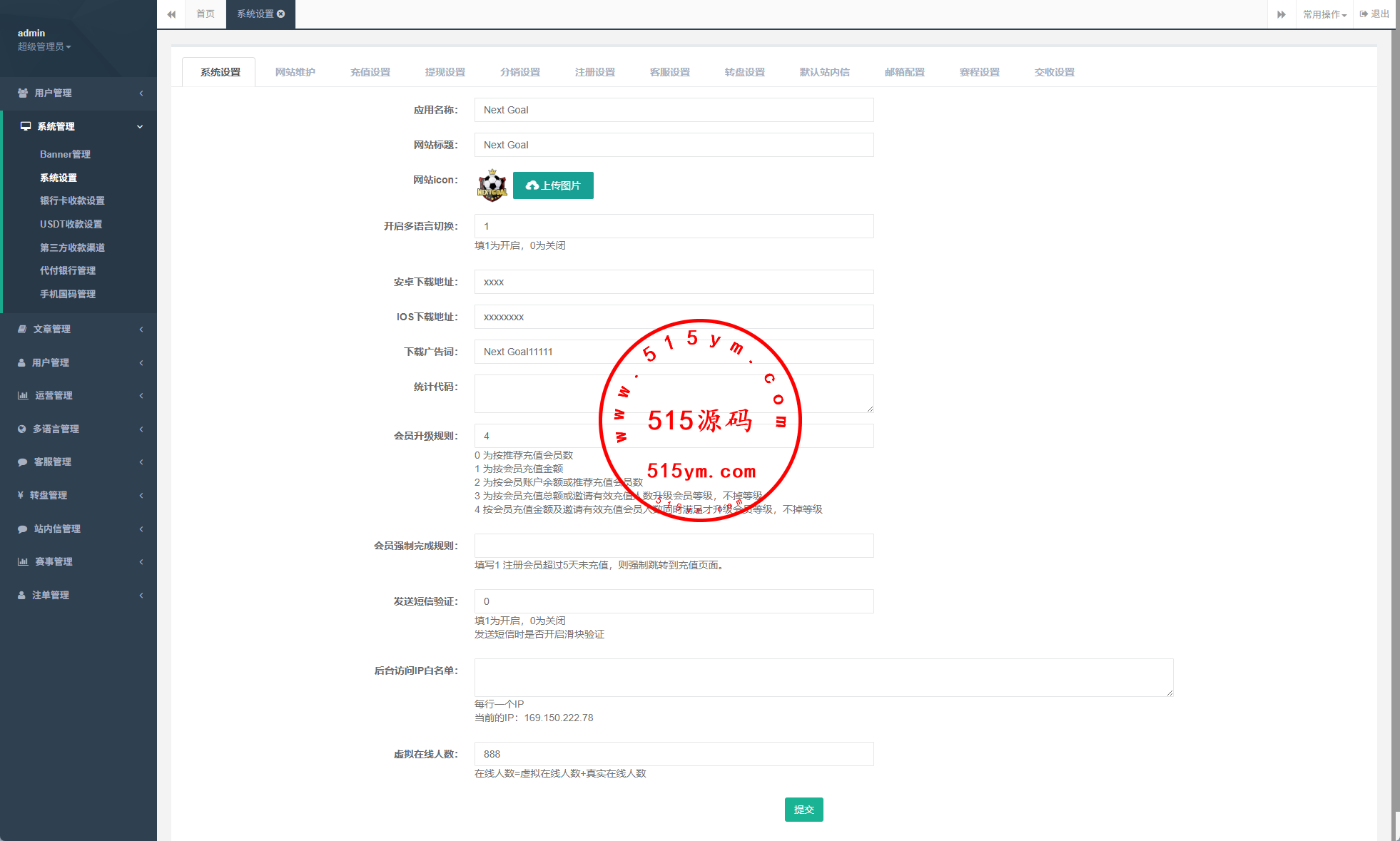Open the 常用操作 dropdown
Viewport: 1400px width, 841px height.
[1324, 14]
